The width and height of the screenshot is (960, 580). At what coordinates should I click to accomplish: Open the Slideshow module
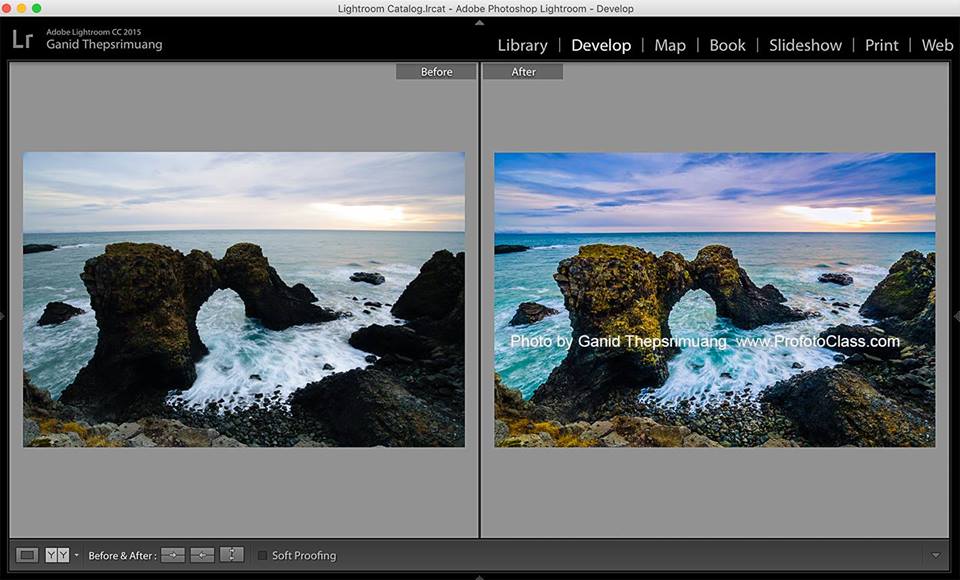(x=805, y=45)
